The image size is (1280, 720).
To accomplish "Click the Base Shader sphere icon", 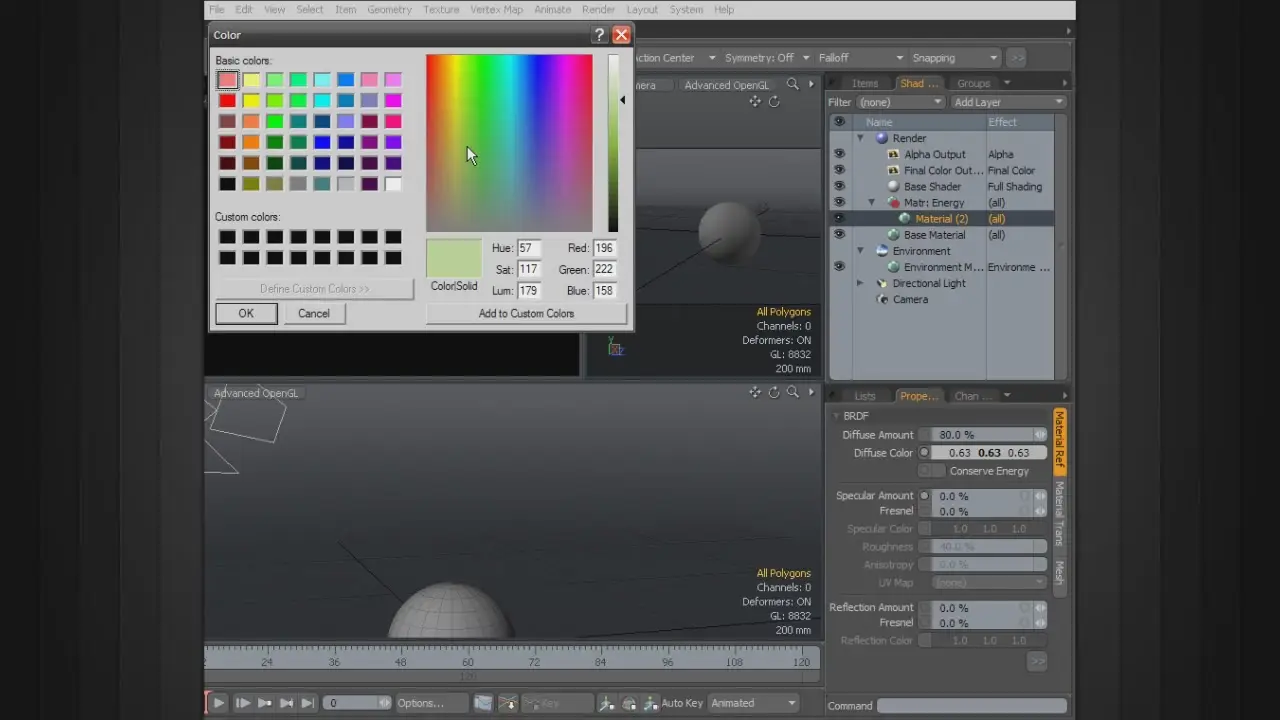I will coord(893,187).
